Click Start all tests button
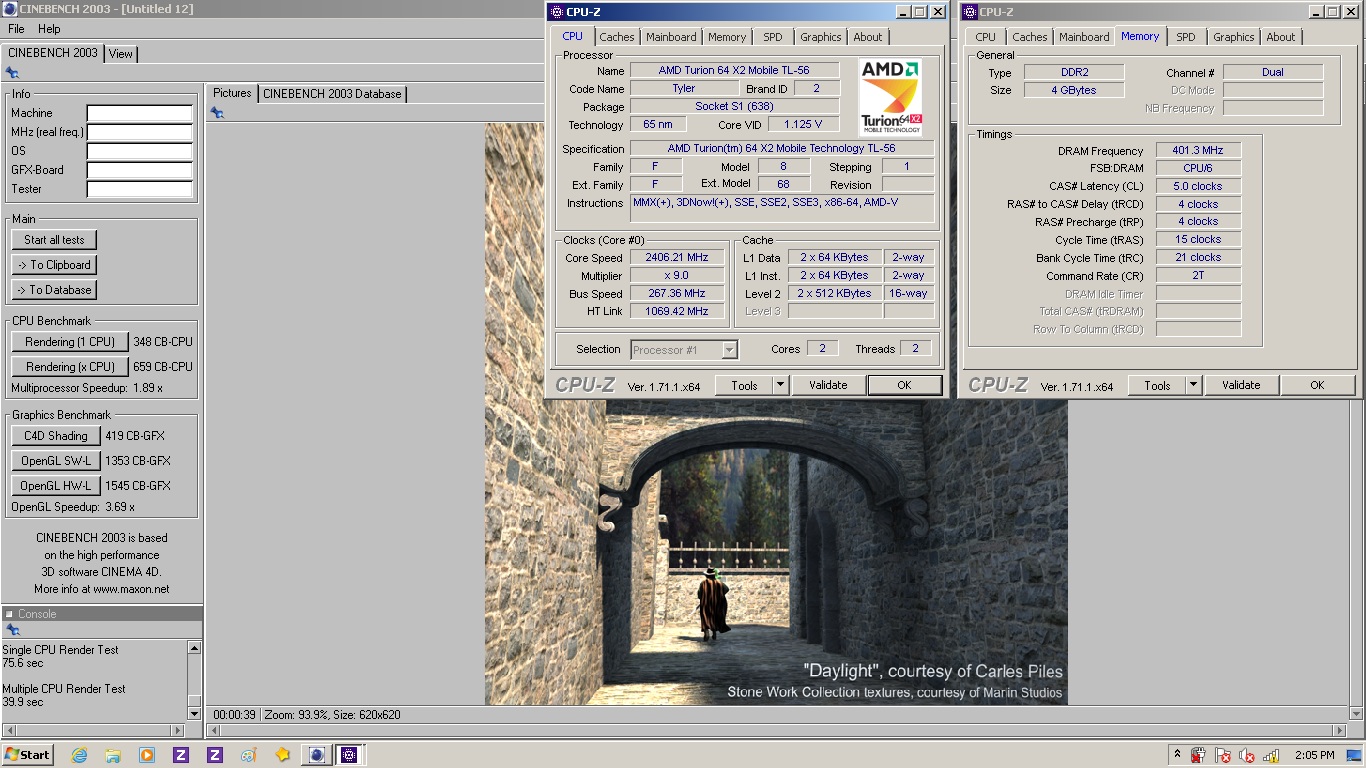1366x768 pixels. [54, 240]
